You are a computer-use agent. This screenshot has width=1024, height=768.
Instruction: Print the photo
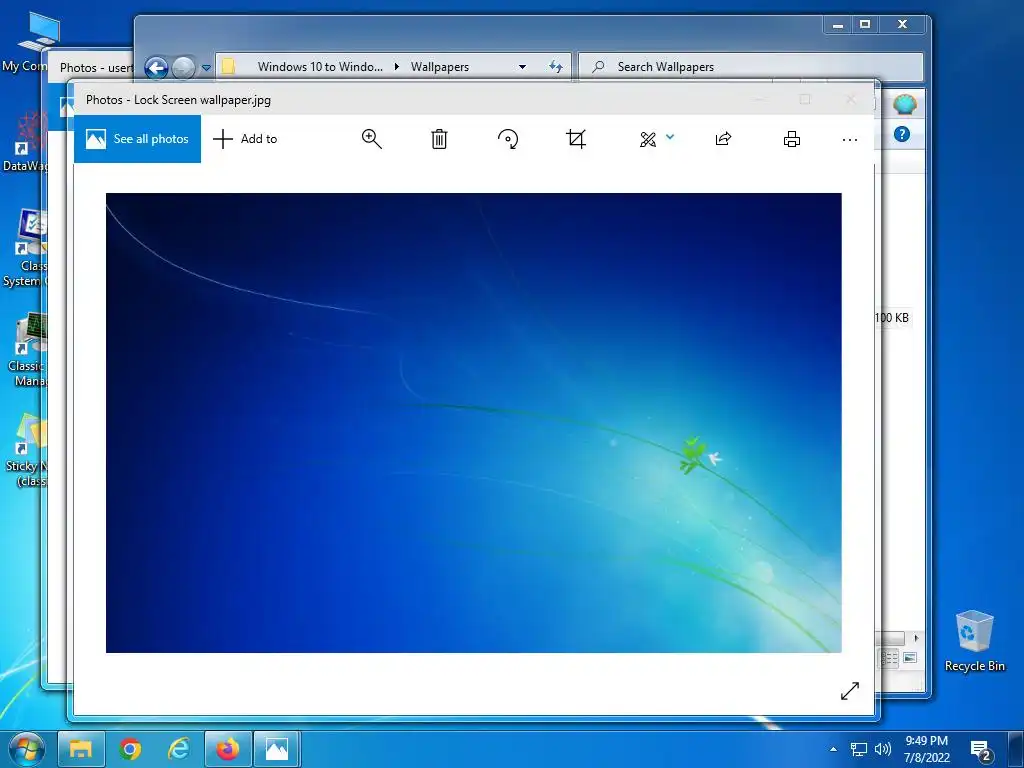tap(792, 138)
